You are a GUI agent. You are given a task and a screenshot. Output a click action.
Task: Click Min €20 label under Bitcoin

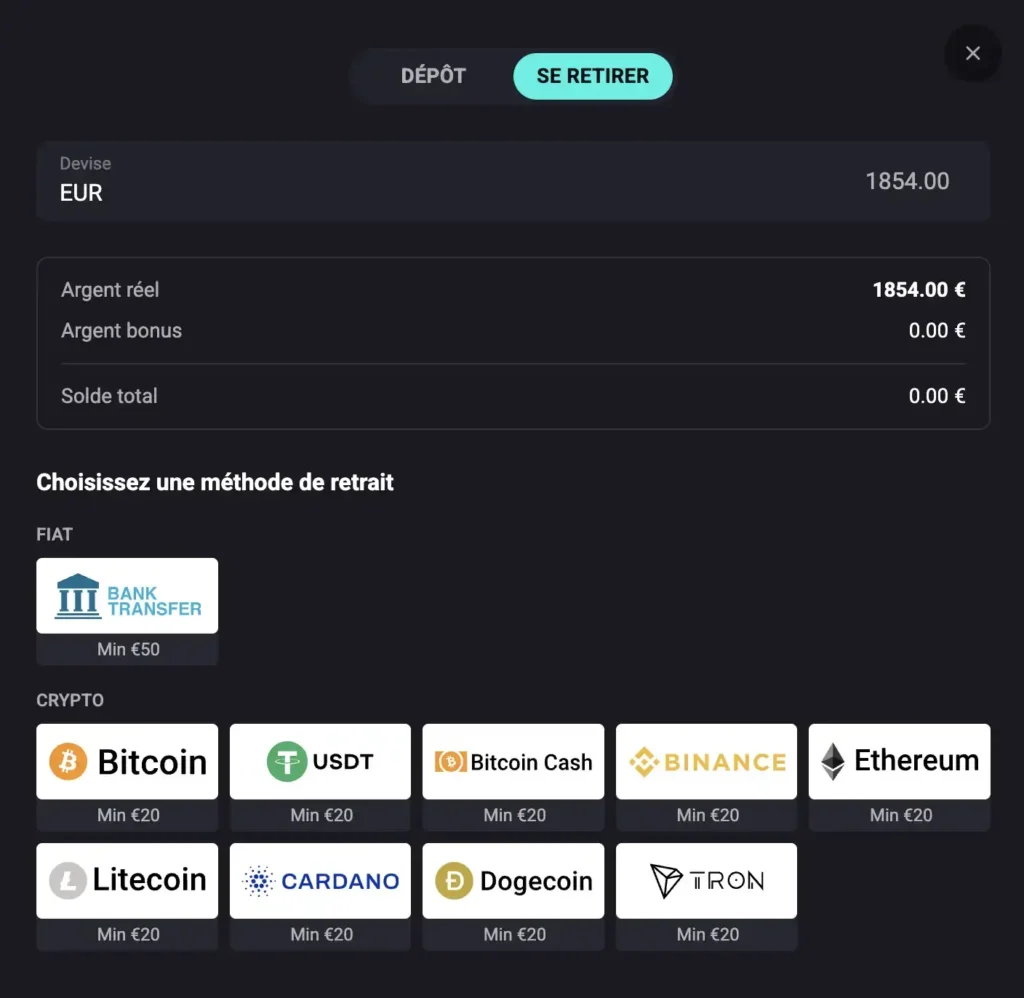click(128, 815)
